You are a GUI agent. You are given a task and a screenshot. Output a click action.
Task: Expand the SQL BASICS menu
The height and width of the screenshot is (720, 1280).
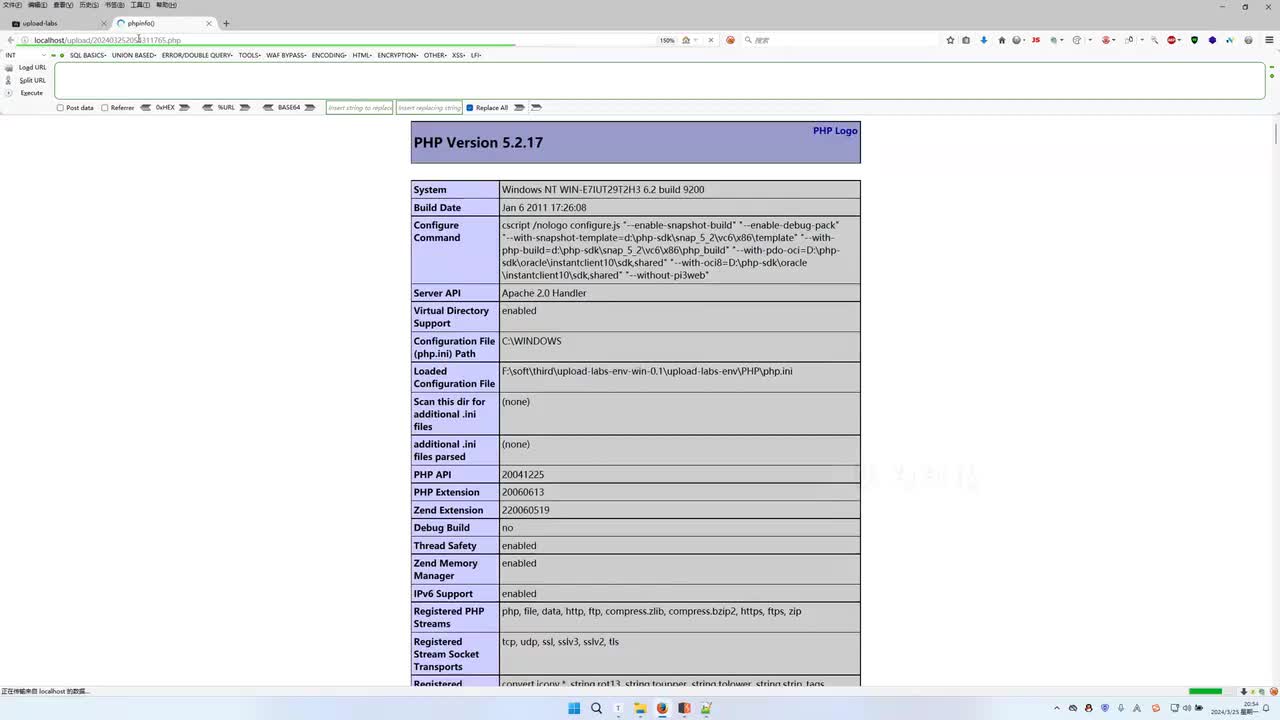[88, 55]
